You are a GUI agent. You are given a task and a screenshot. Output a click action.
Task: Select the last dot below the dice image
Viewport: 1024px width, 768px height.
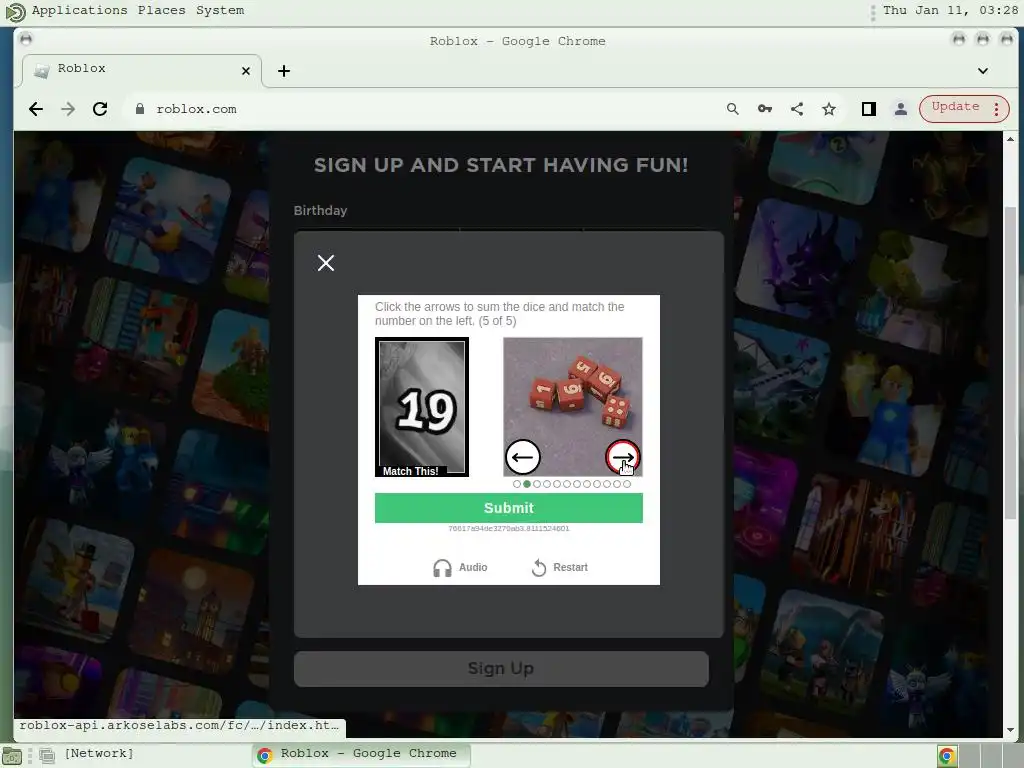(627, 484)
